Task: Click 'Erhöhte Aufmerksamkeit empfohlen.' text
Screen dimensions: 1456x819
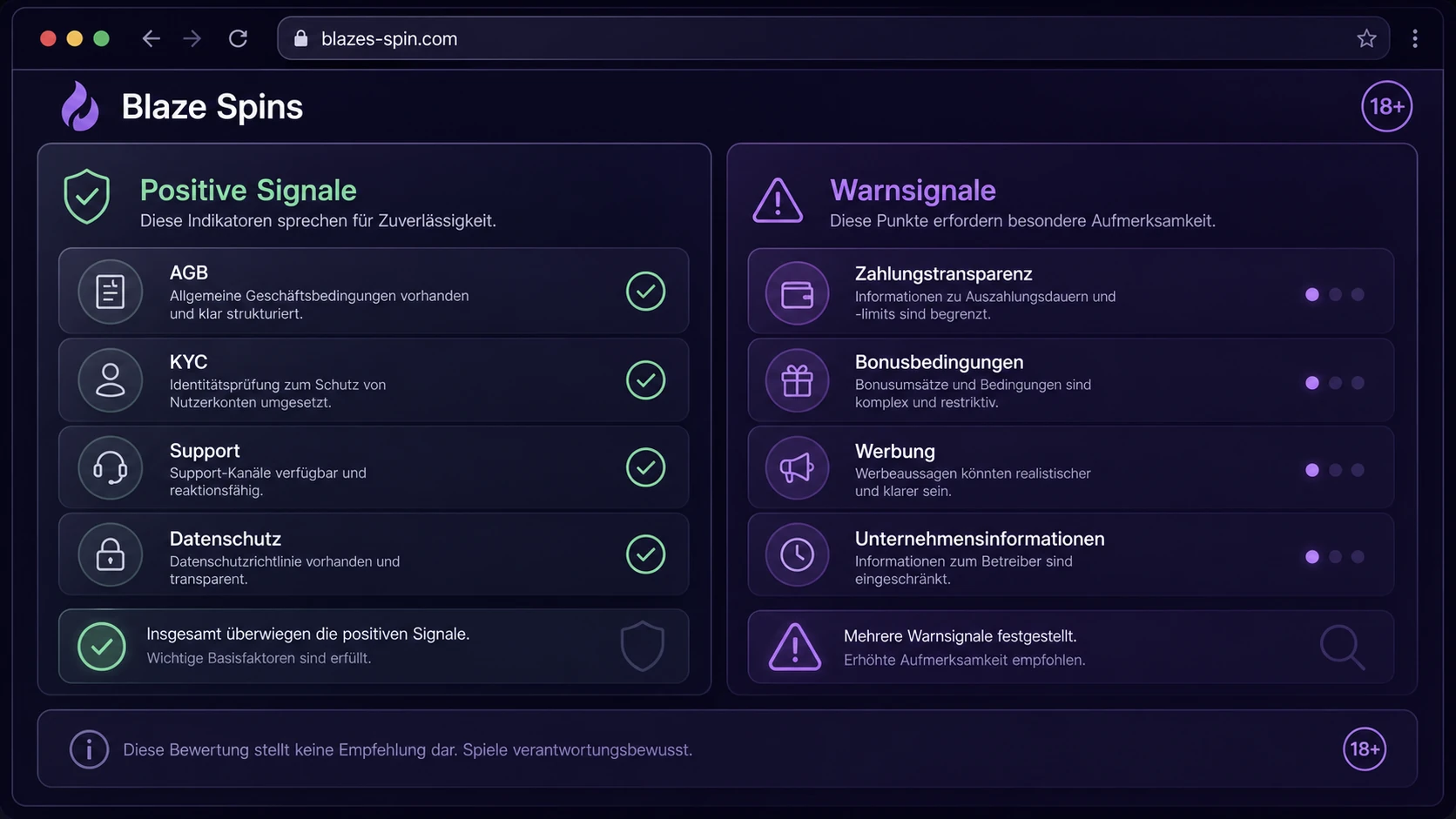Action: (x=965, y=660)
